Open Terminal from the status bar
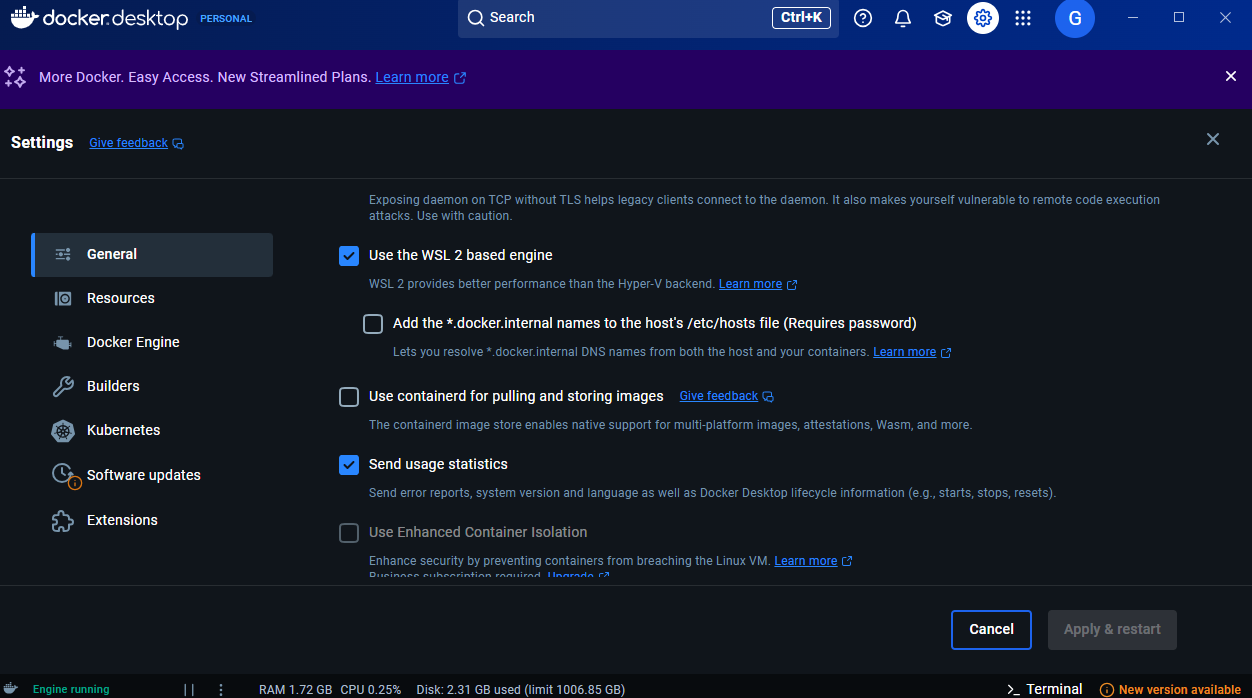The height and width of the screenshot is (698, 1252). point(1044,689)
